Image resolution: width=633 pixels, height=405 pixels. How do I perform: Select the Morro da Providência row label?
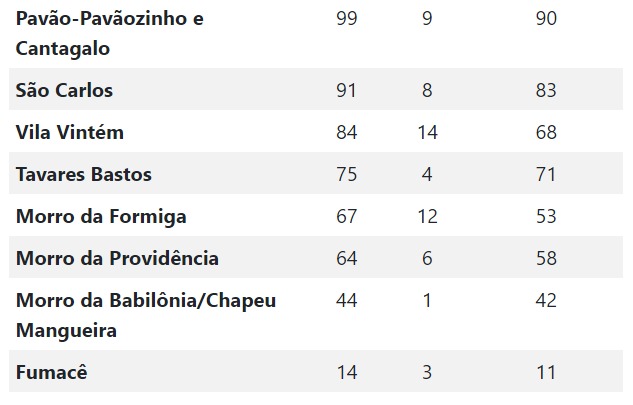117,258
